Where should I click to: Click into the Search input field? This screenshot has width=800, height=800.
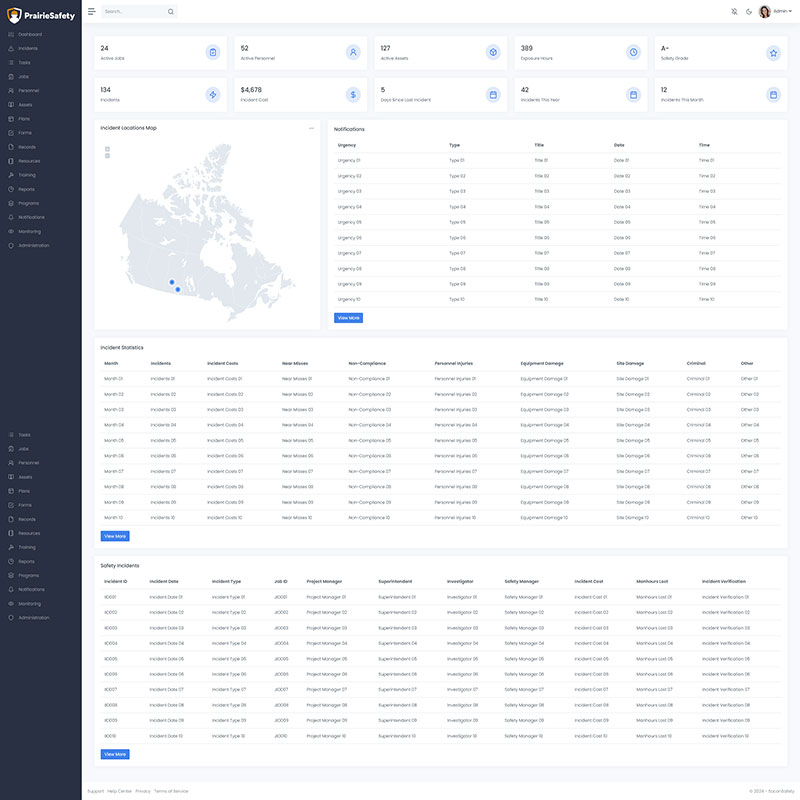132,12
